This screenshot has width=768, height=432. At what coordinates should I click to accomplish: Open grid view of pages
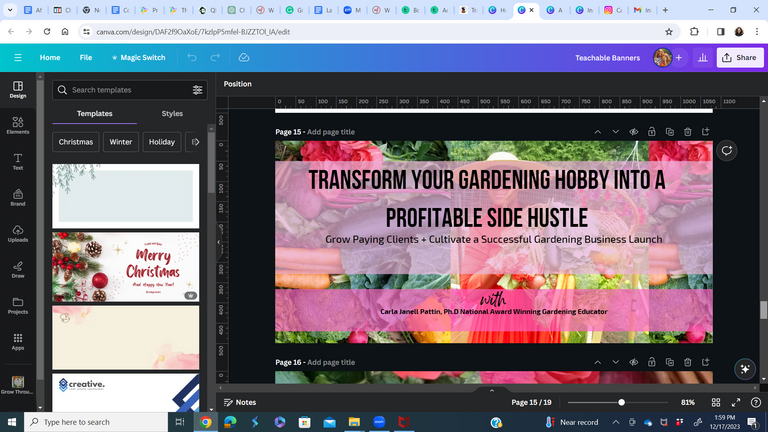pos(716,403)
